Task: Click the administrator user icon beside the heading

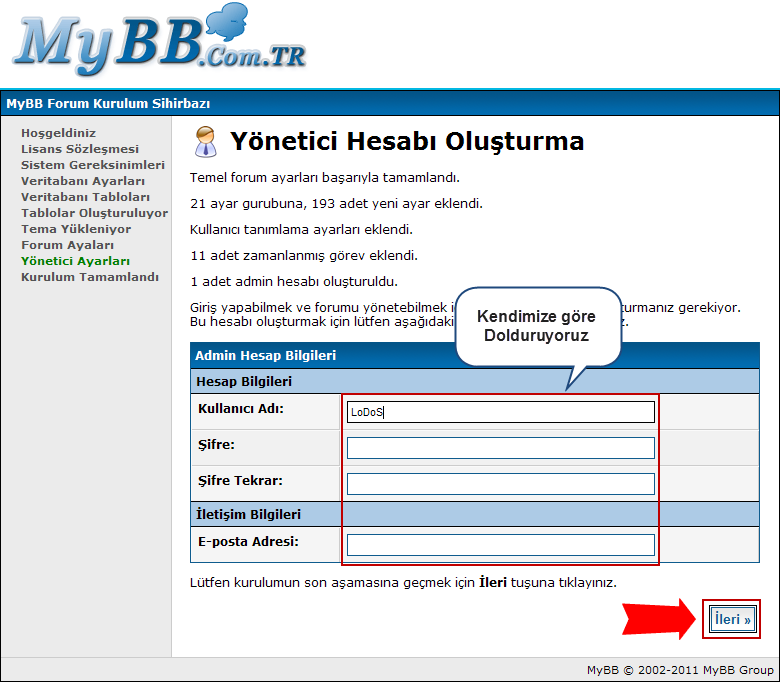Action: [x=205, y=142]
